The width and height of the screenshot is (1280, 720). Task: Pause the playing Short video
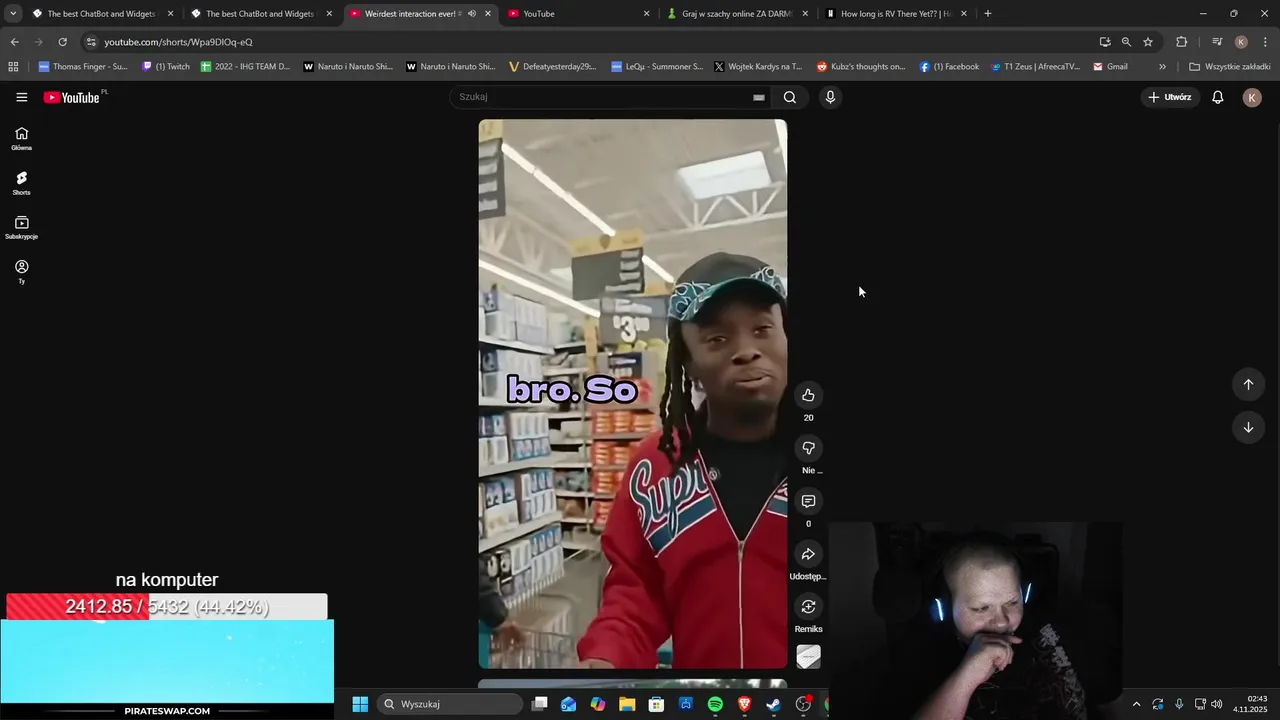click(632, 394)
